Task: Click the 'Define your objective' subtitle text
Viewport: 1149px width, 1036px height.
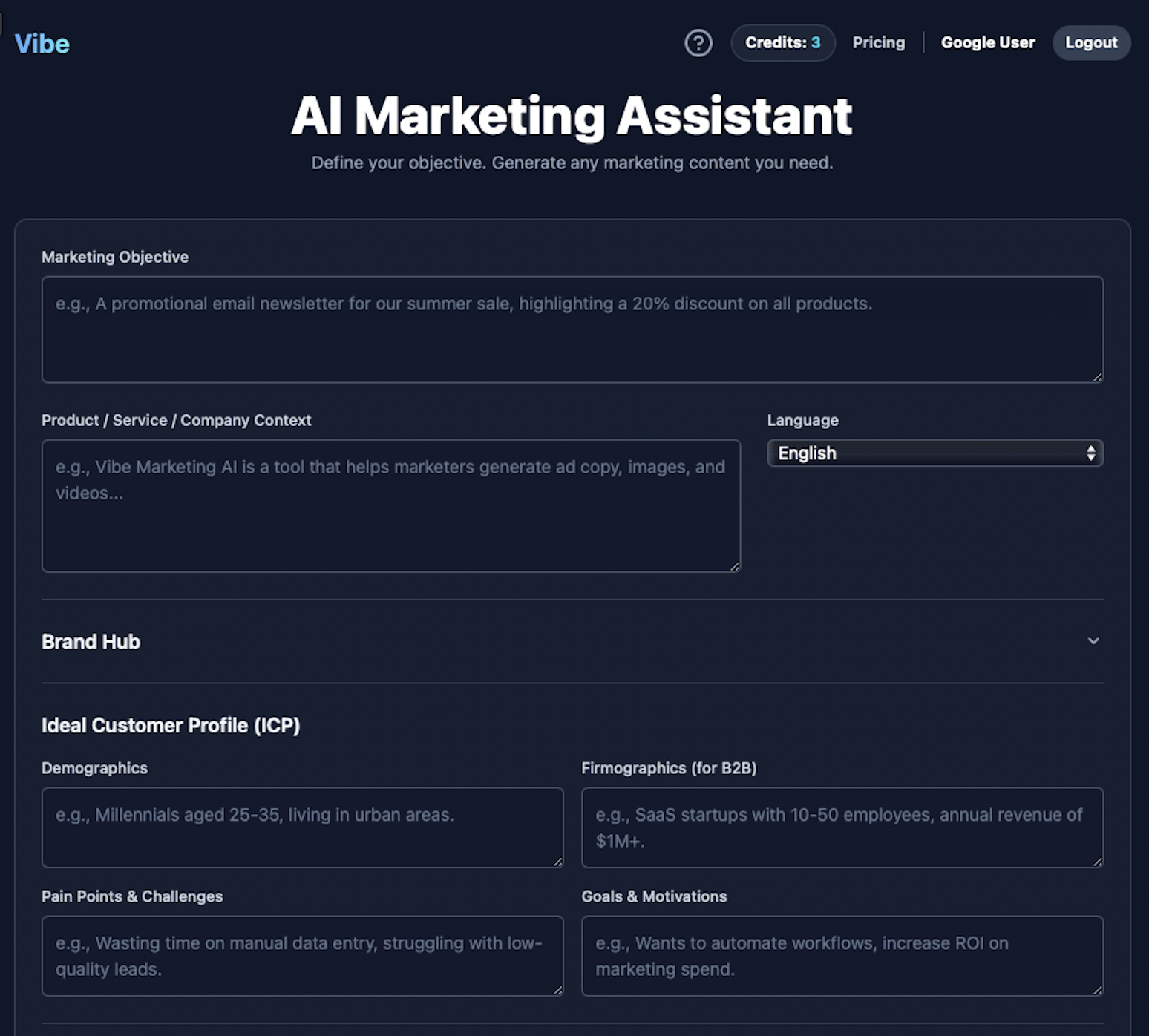Action: coord(572,163)
